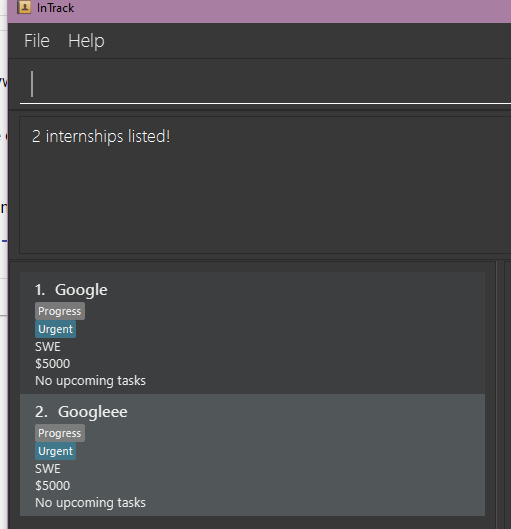
Task: Click the '2 internships listed!' result box
Action: click(x=265, y=185)
